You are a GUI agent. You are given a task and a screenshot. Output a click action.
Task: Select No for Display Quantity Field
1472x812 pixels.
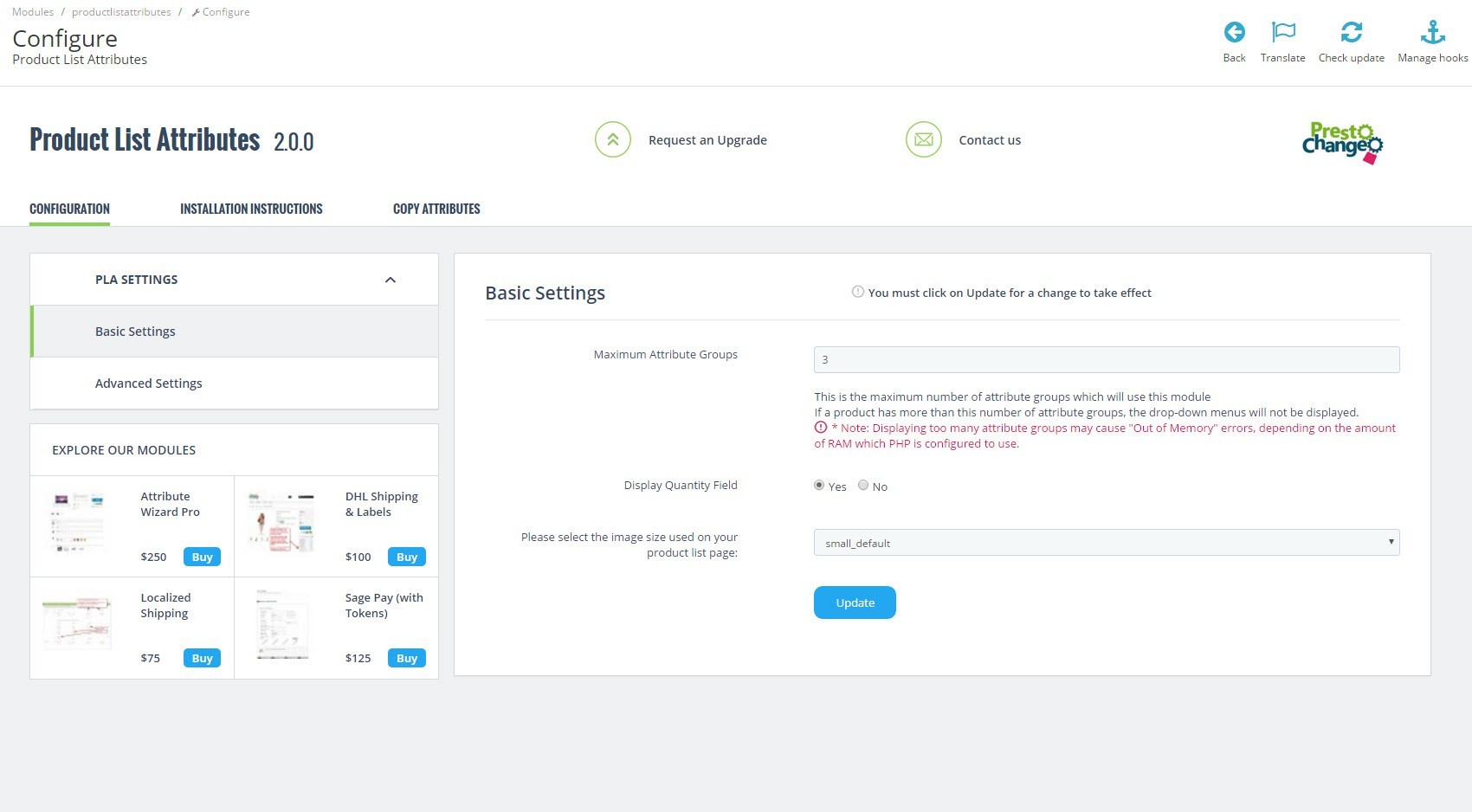863,486
